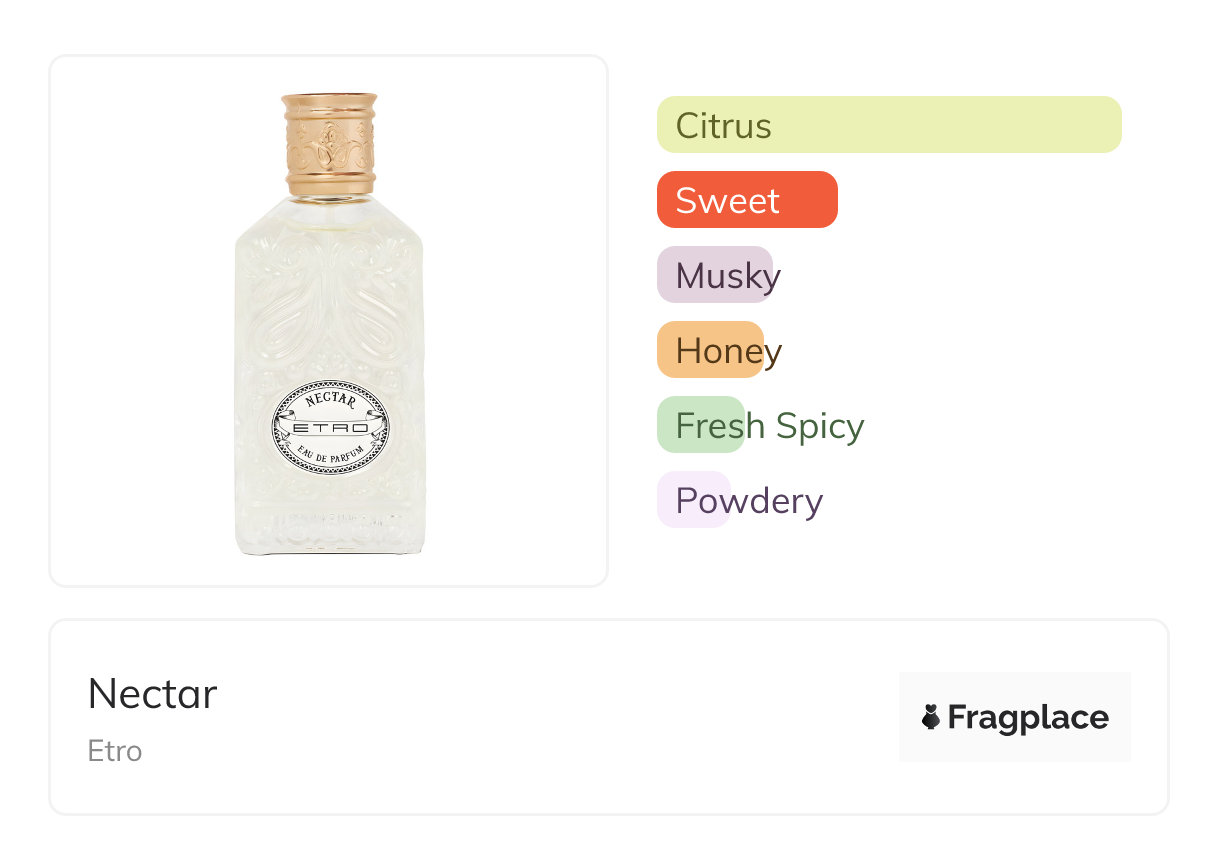The image size is (1218, 864).
Task: Click the "NECTAR" text on the bottle label
Action: point(330,402)
